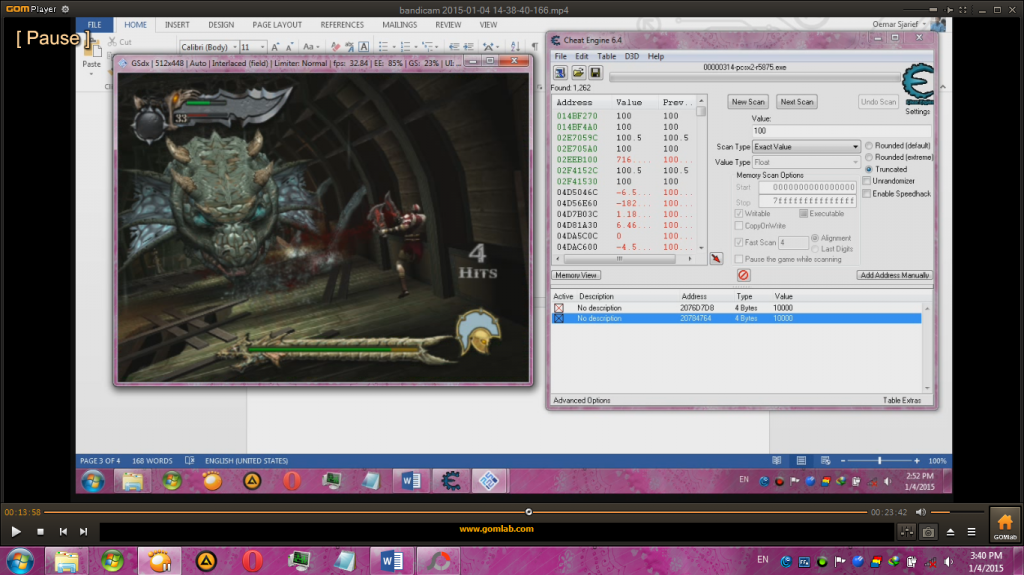Mute audio with GOM speaker icon
Screen dimensions: 1024x575
920,512
